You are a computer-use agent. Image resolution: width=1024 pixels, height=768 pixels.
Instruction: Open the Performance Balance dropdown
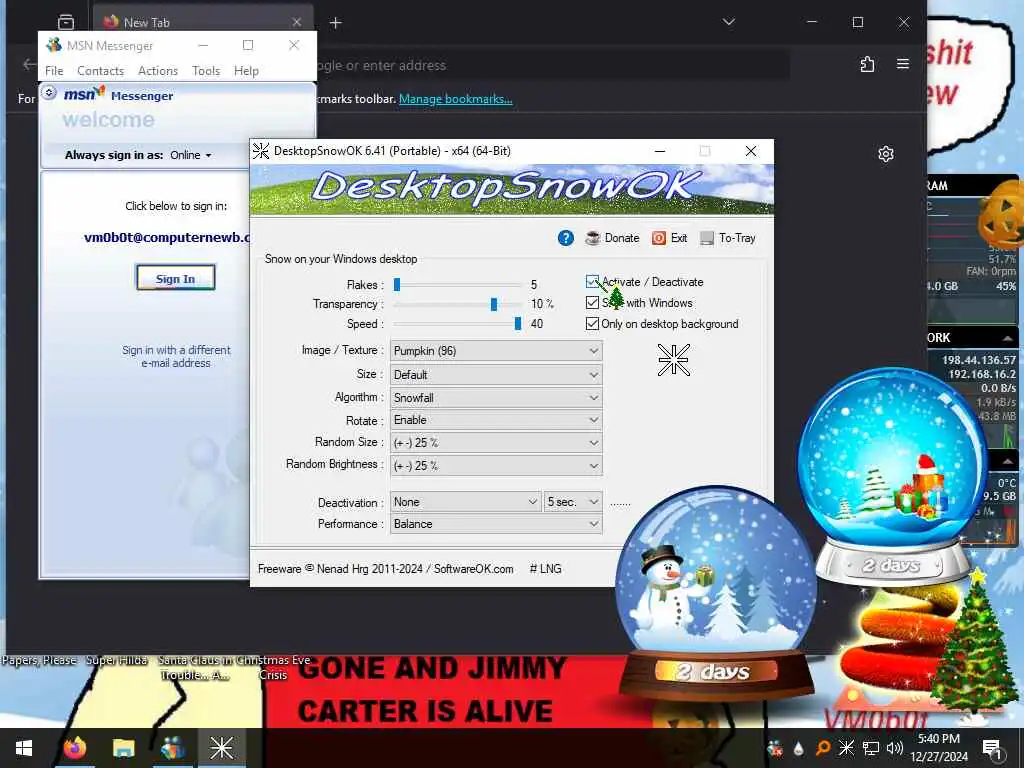(x=496, y=524)
